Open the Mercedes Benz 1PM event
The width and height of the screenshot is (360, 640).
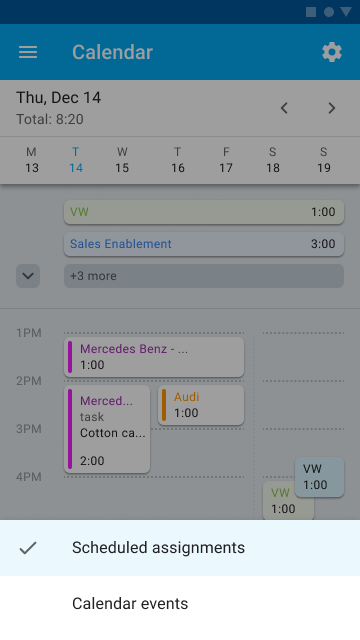click(x=154, y=357)
